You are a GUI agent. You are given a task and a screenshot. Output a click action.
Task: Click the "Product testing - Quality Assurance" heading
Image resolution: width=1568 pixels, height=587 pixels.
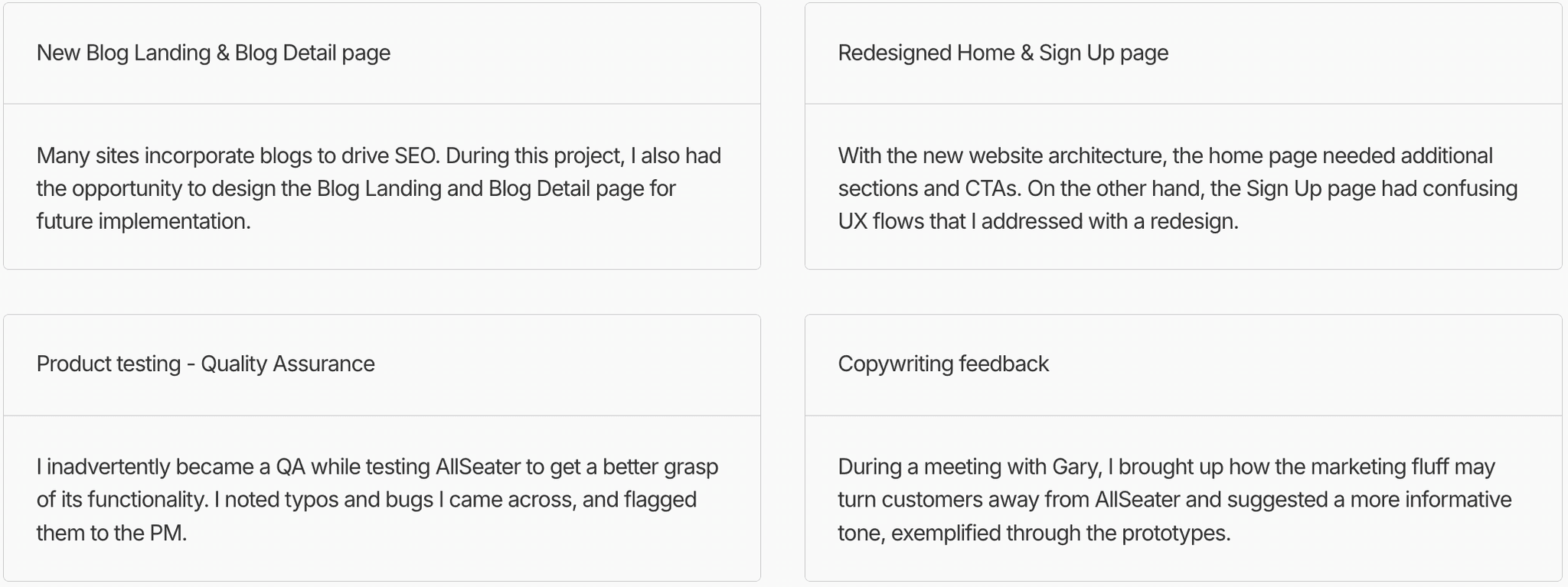pyautogui.click(x=205, y=364)
